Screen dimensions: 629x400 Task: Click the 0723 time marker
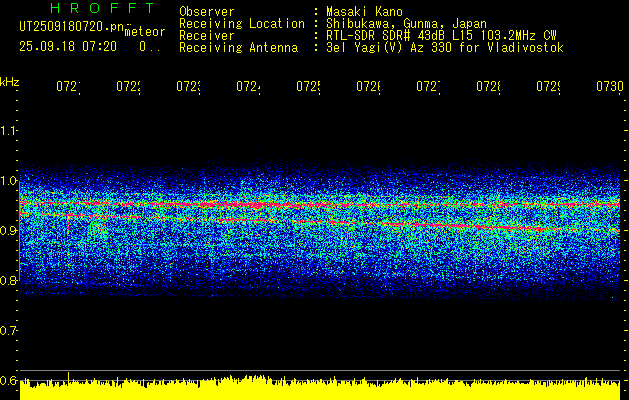(188, 87)
